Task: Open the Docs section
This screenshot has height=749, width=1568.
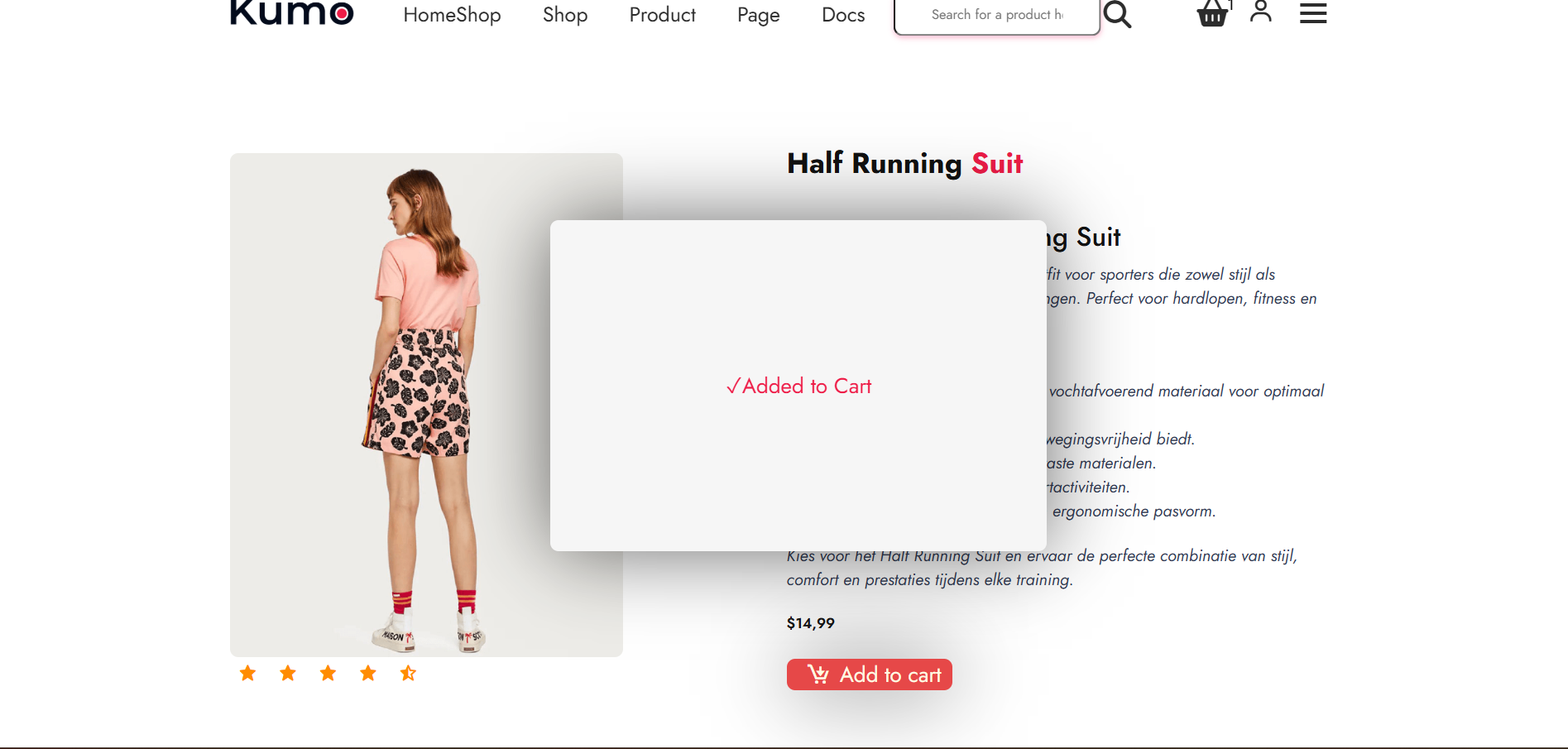Action: pyautogui.click(x=842, y=15)
